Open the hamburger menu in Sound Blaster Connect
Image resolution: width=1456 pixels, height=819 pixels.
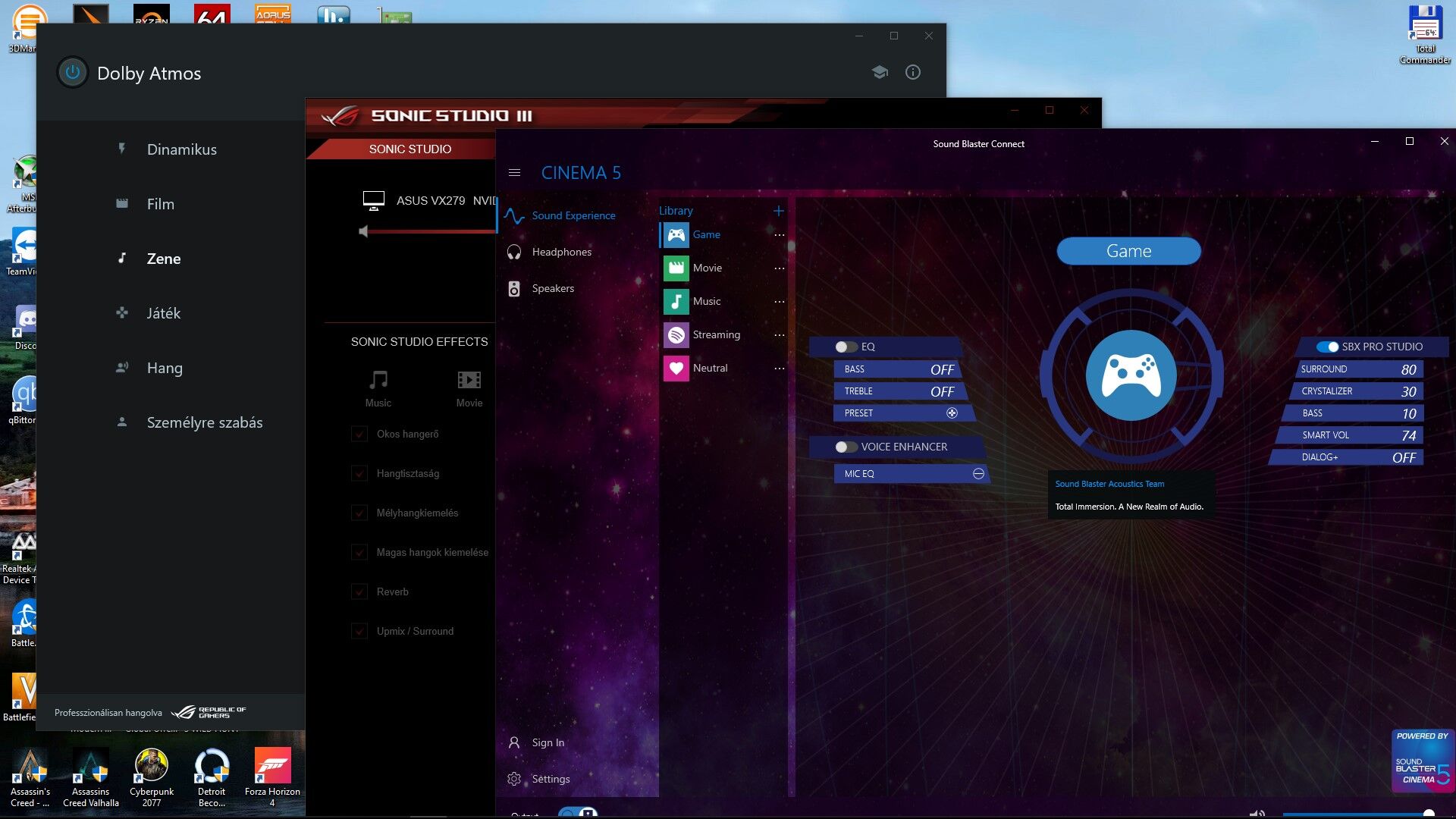pos(514,172)
